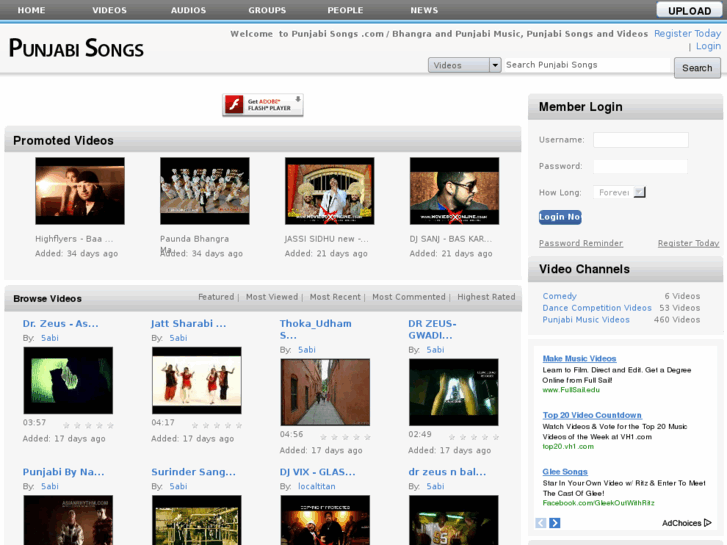This screenshot has width=727, height=545.
Task: Visit www.FullSail.edu ad URL
Action: pyautogui.click(x=571, y=390)
